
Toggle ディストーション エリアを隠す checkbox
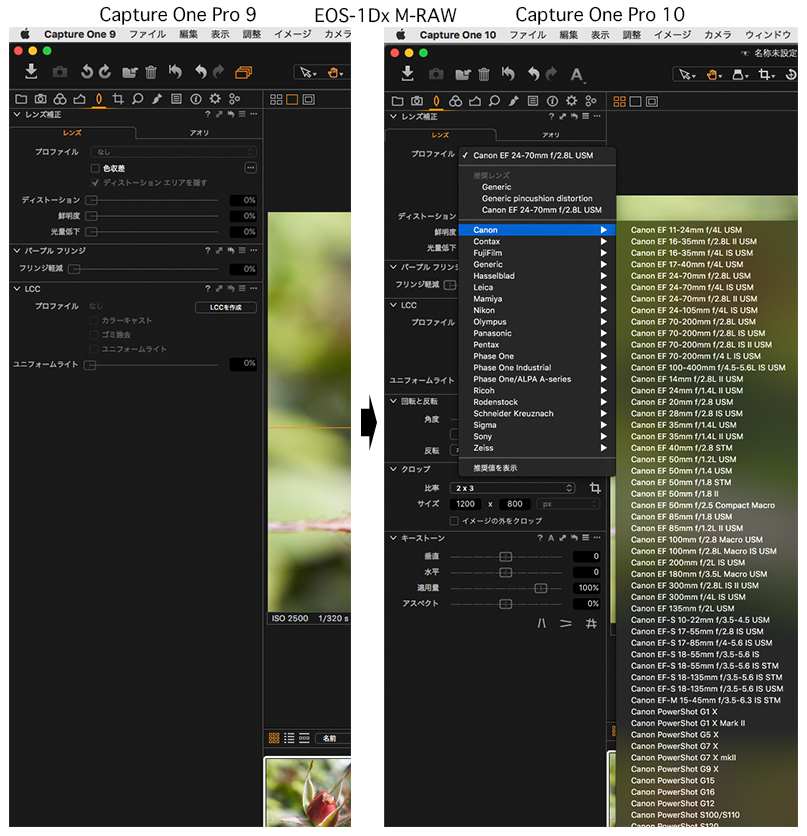click(x=95, y=183)
